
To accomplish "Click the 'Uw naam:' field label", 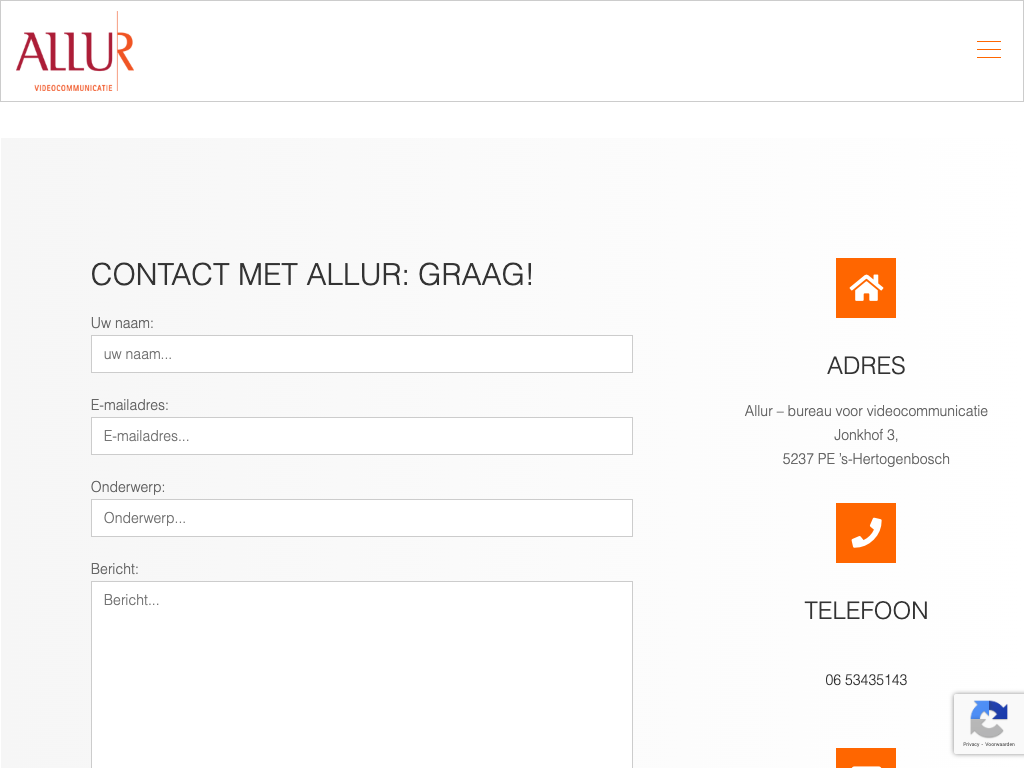I will click(122, 323).
